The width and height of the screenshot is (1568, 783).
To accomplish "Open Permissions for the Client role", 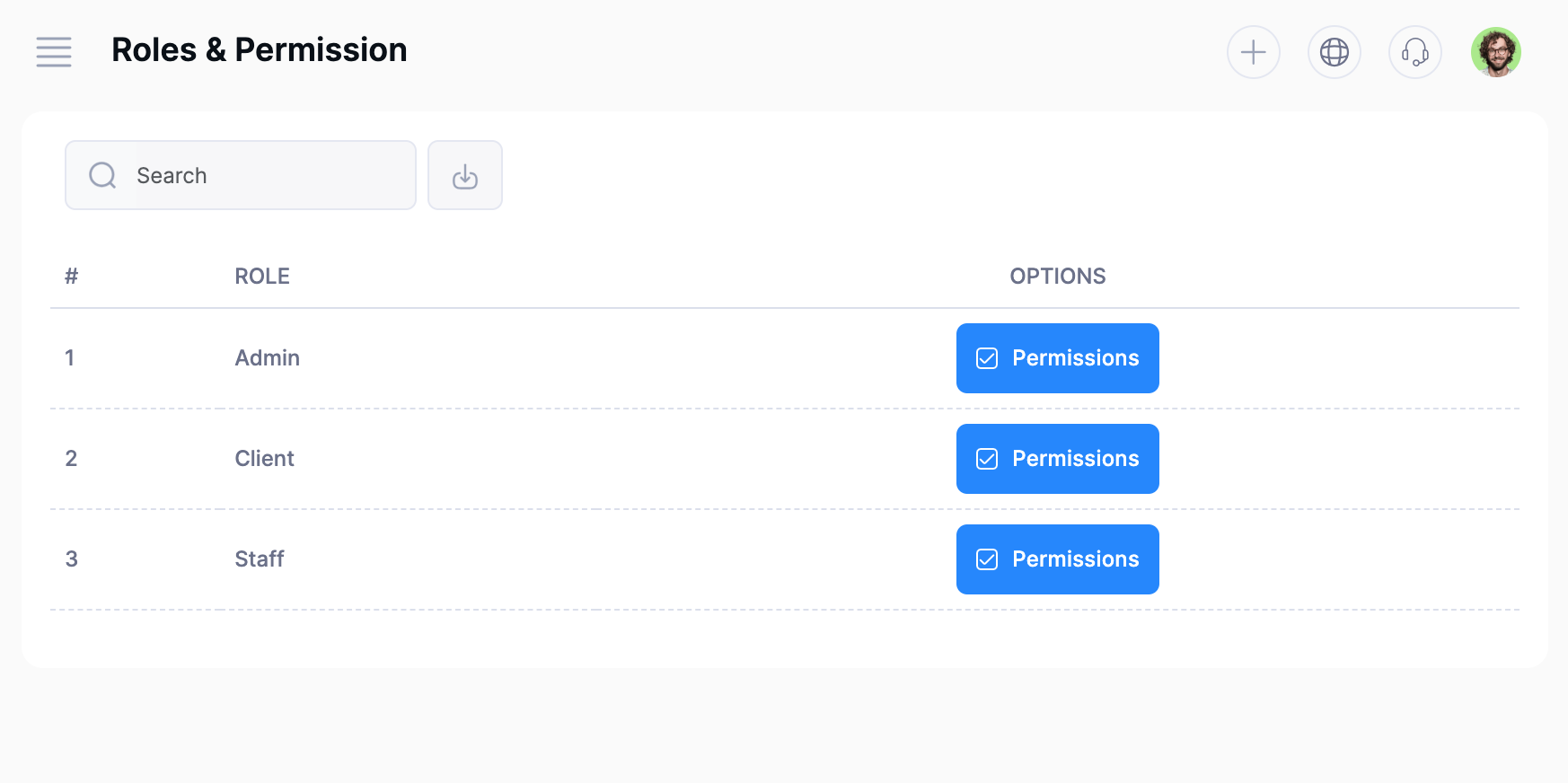I will click(x=1057, y=459).
